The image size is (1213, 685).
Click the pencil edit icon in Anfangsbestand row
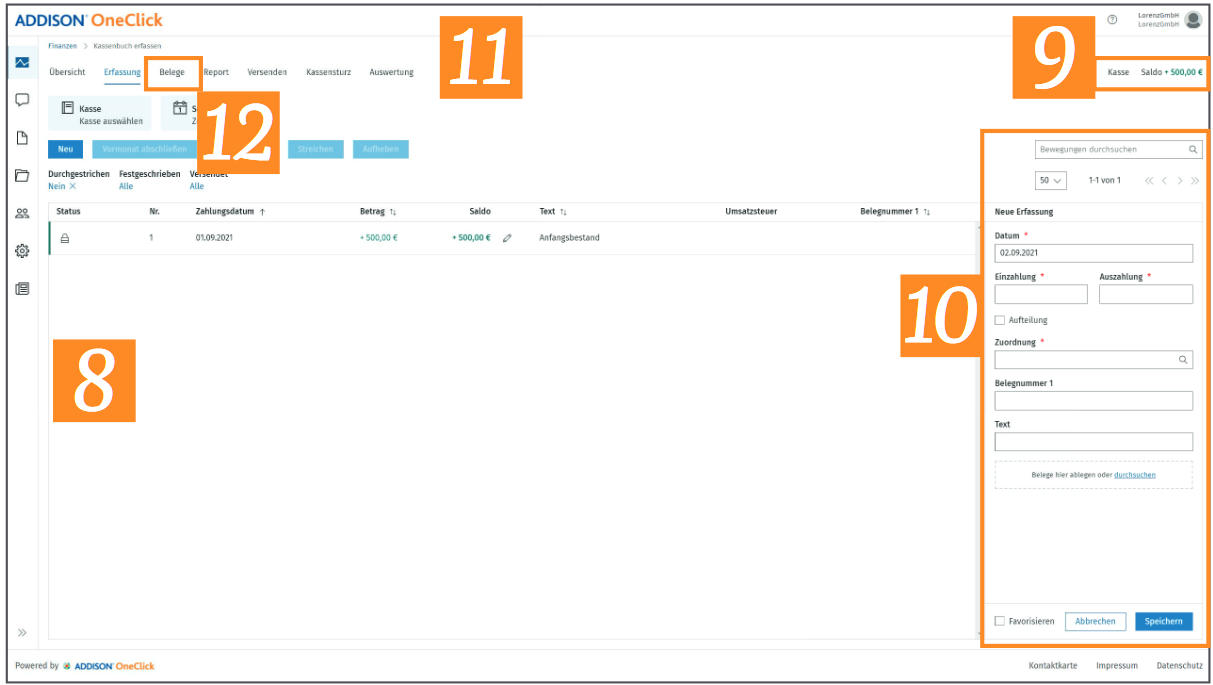507,238
